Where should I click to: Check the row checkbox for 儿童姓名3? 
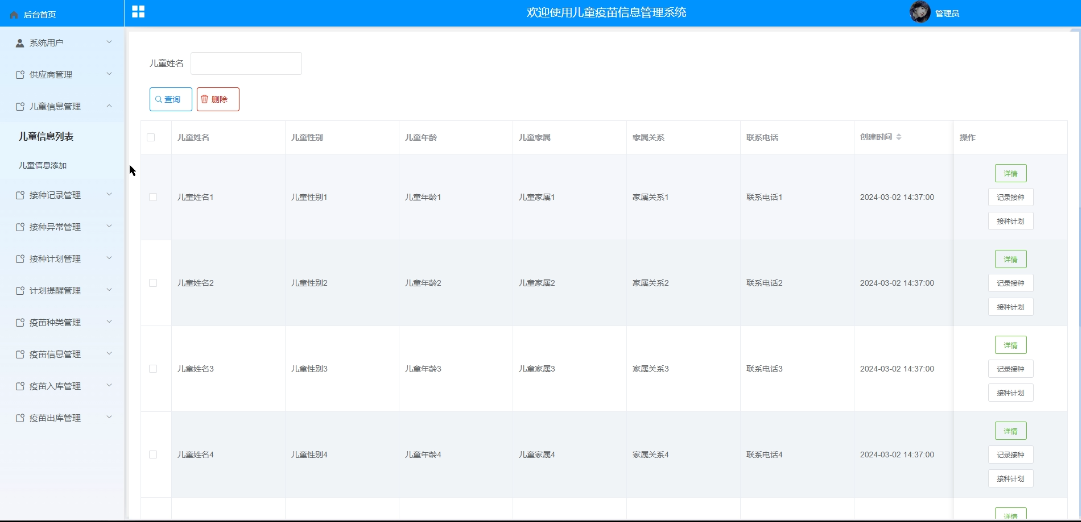point(153,369)
